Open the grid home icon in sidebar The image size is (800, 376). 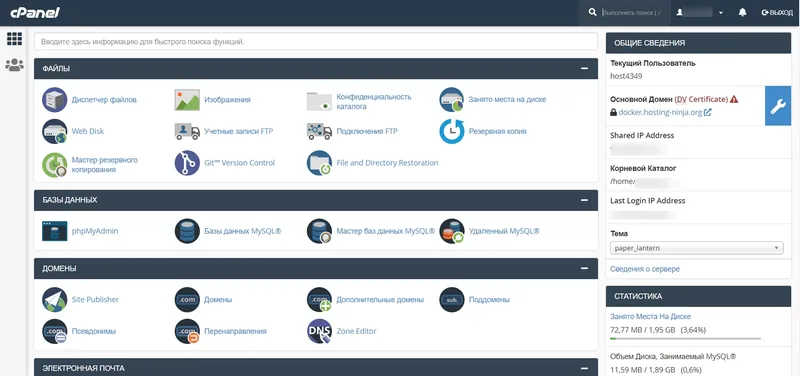(14, 38)
